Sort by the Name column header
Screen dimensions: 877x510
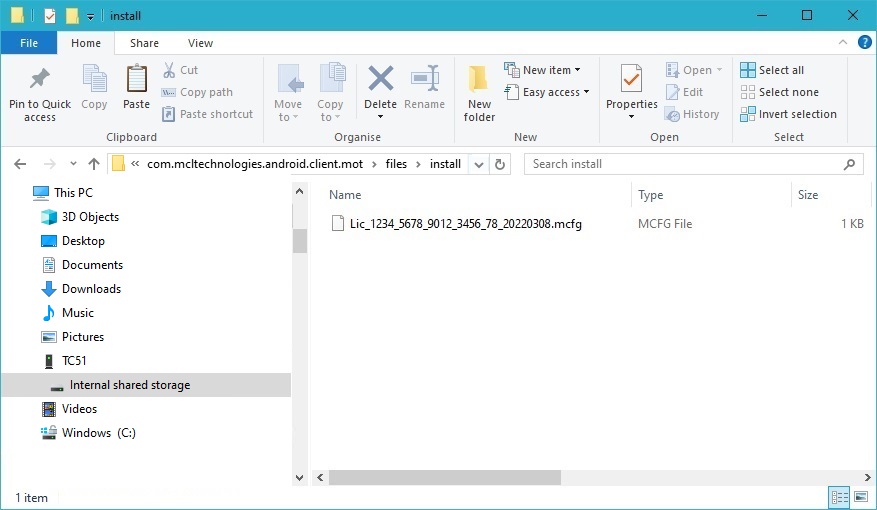(345, 195)
